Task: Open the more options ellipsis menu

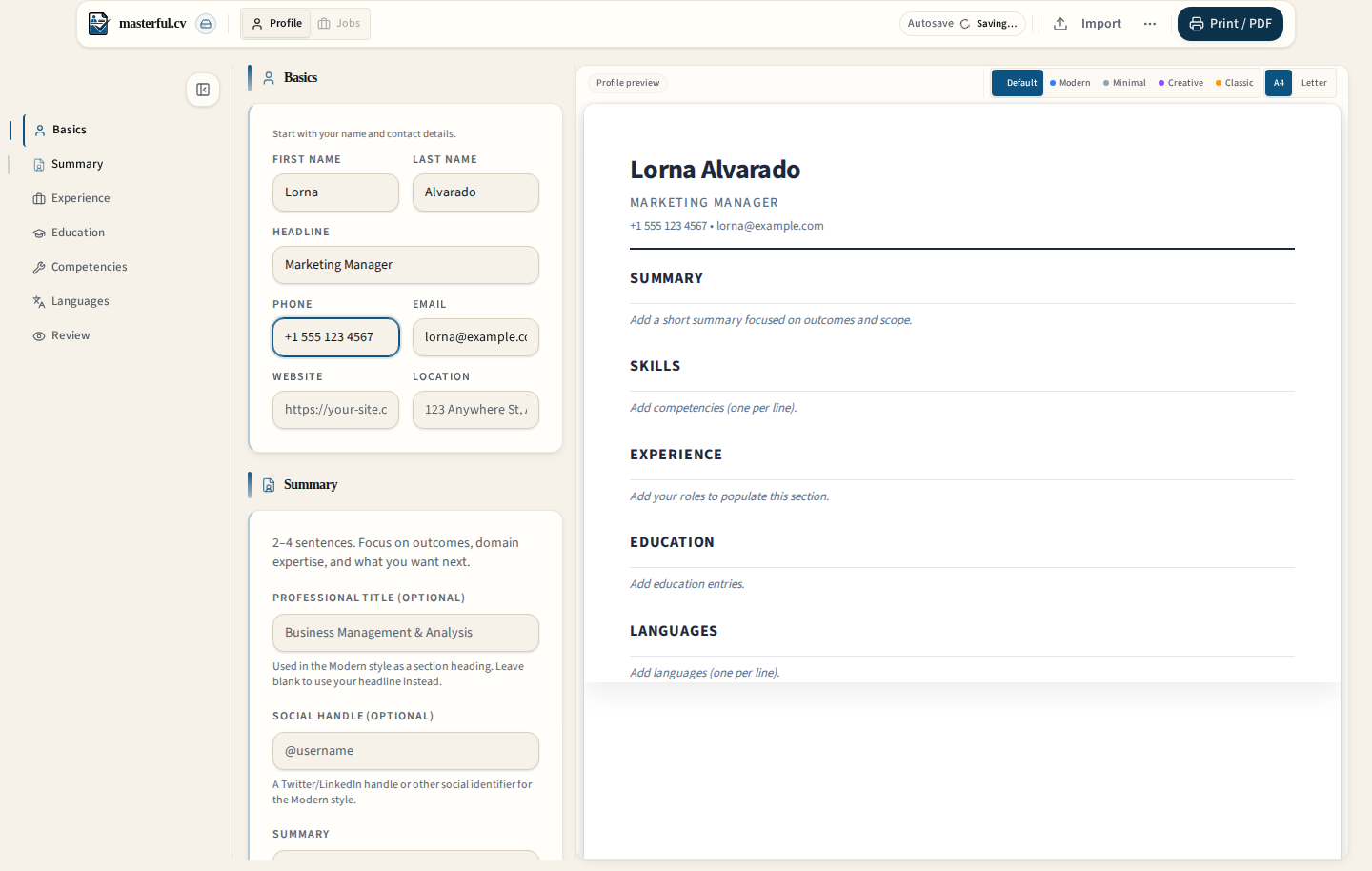Action: 1150,24
